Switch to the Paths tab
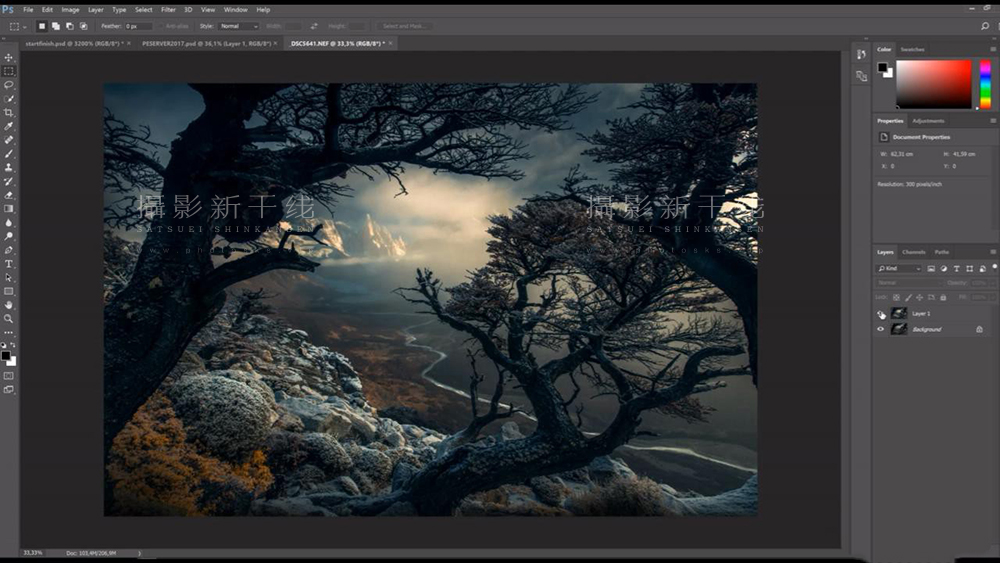 (x=941, y=252)
